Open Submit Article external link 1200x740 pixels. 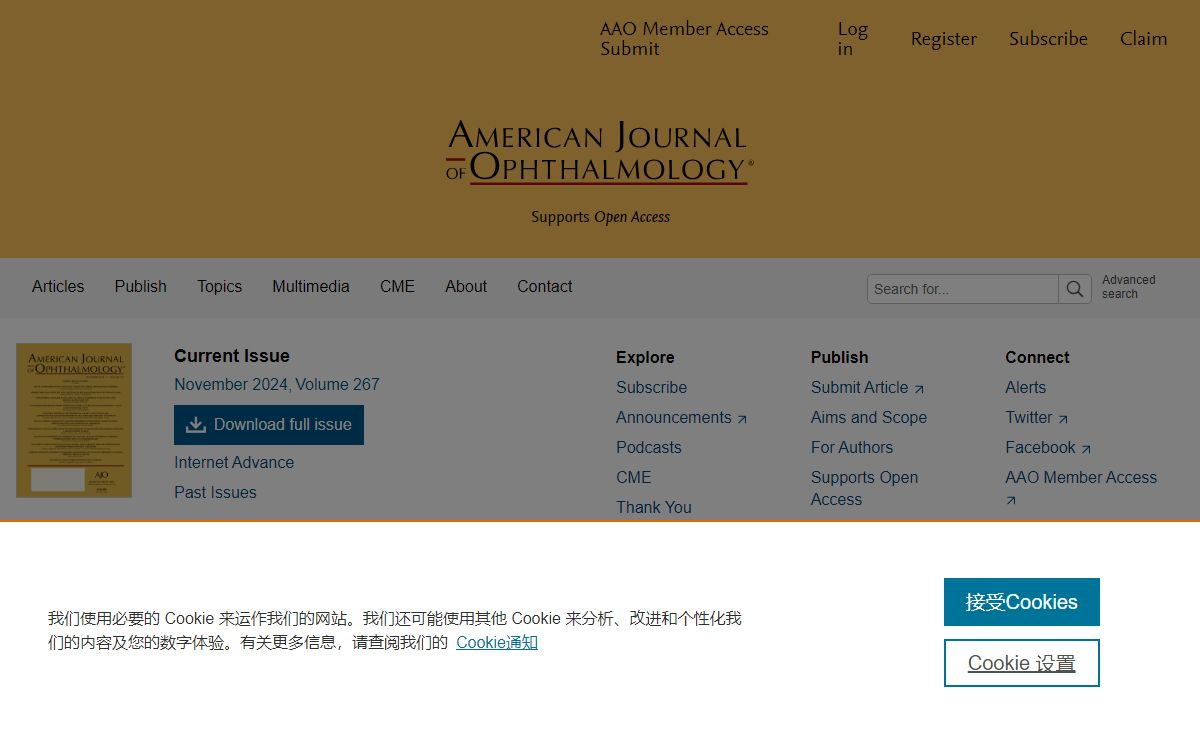pos(868,387)
